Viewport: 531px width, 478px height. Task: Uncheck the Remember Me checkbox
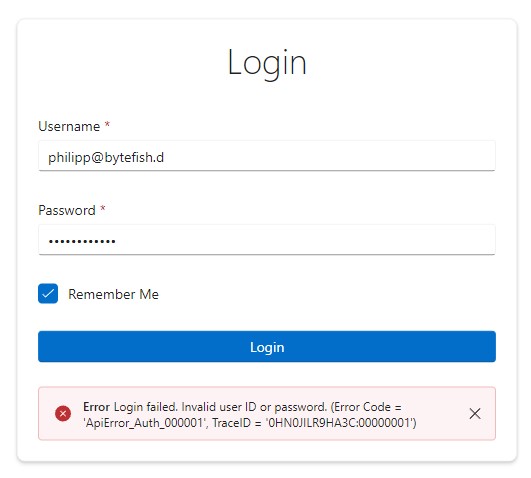point(48,293)
